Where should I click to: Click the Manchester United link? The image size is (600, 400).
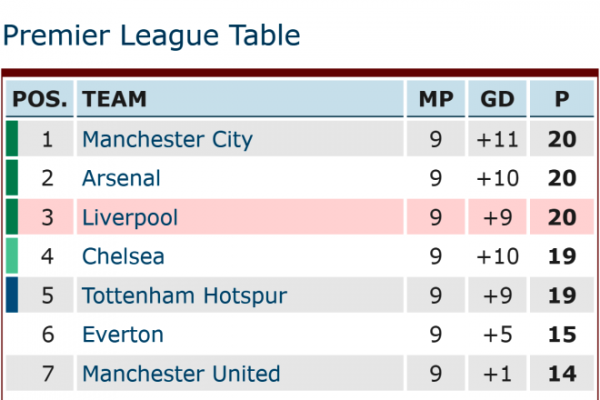pos(181,374)
